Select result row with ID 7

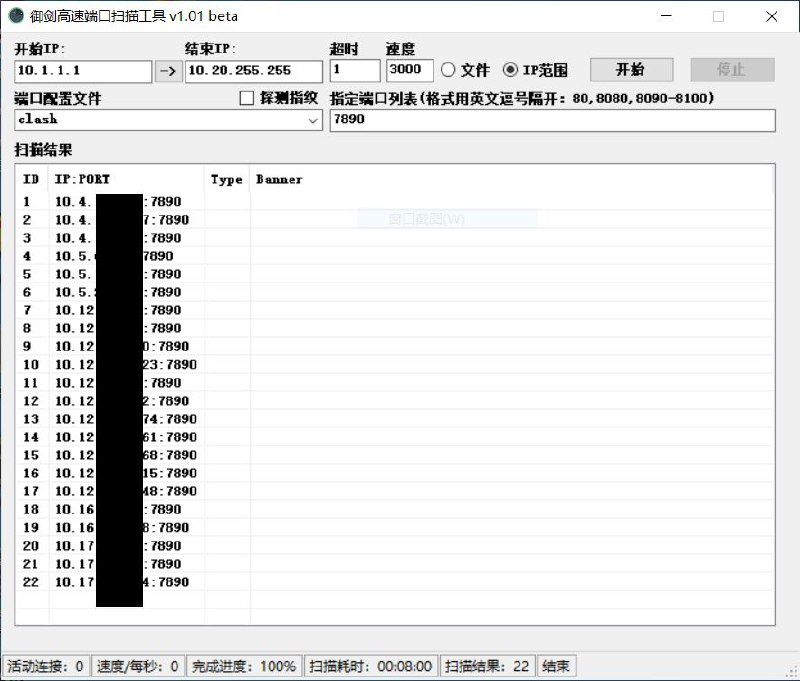point(395,310)
